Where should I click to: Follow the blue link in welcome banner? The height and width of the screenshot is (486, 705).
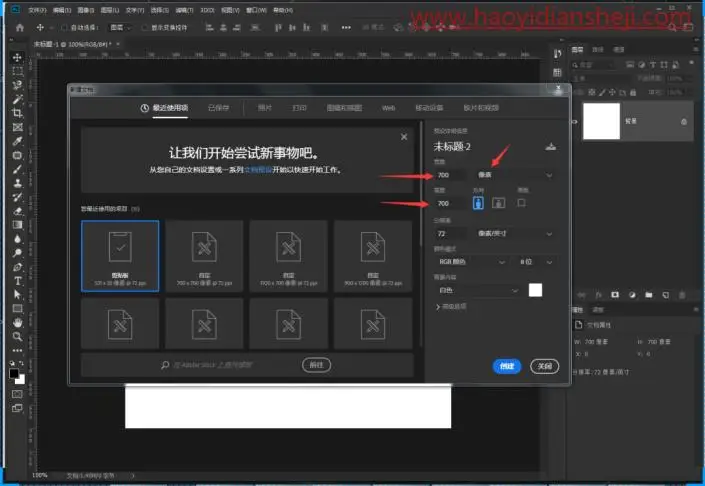[258, 170]
